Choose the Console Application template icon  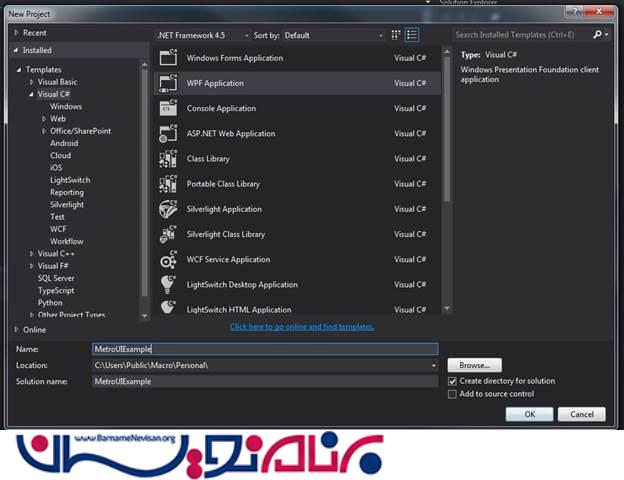(x=168, y=108)
